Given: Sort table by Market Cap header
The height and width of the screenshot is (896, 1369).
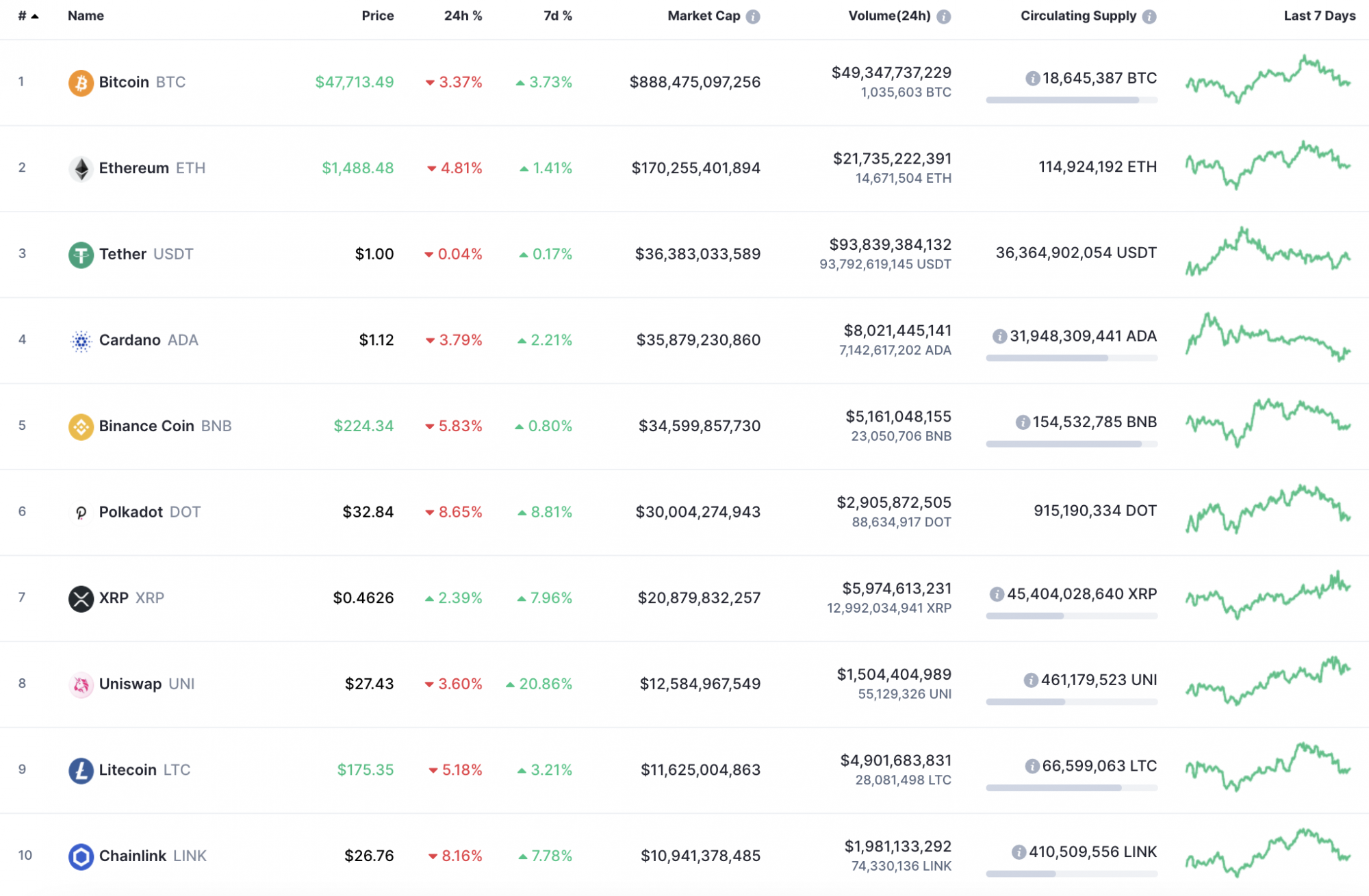Looking at the screenshot, I should coord(704,16).
